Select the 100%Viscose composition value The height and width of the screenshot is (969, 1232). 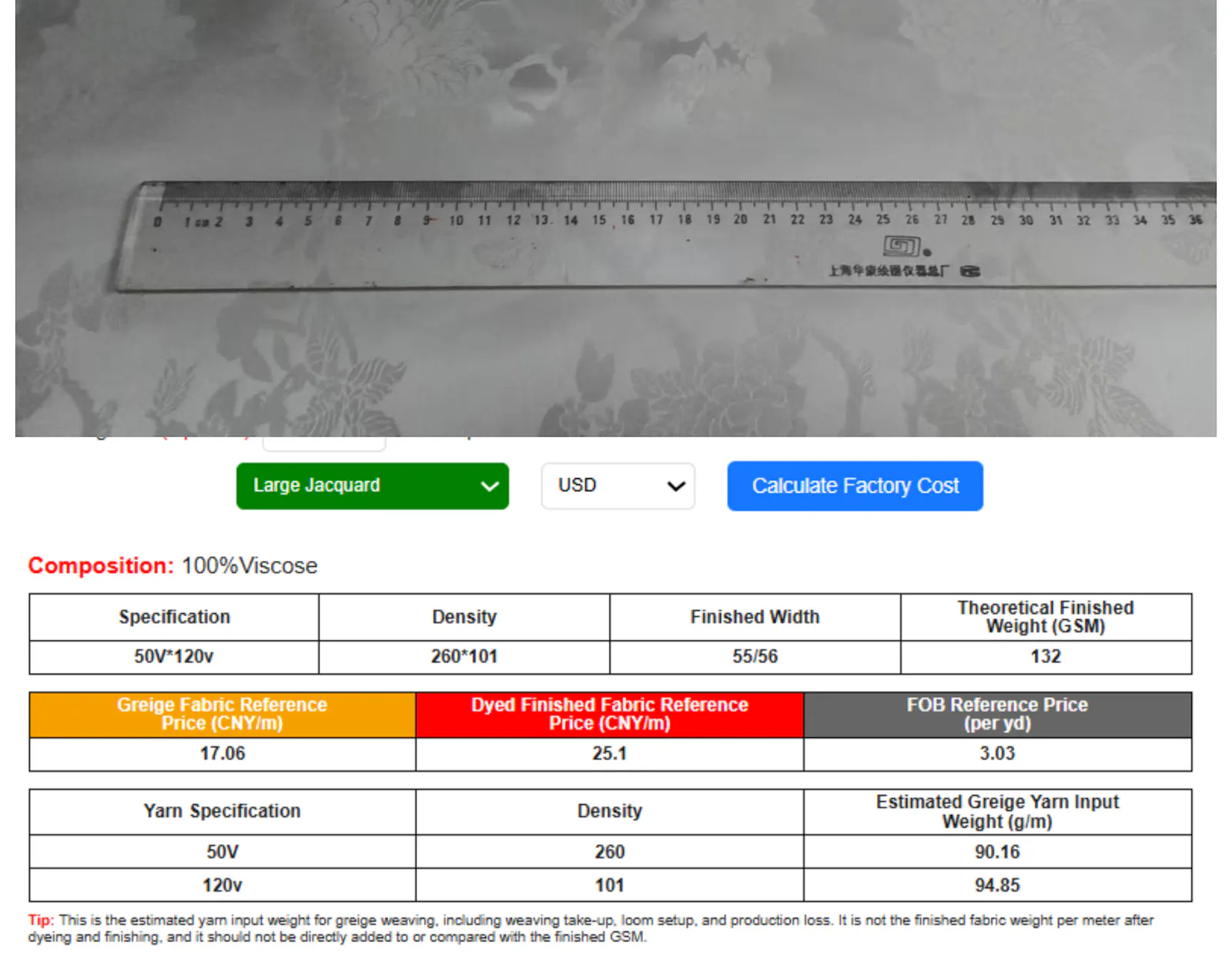click(x=249, y=565)
